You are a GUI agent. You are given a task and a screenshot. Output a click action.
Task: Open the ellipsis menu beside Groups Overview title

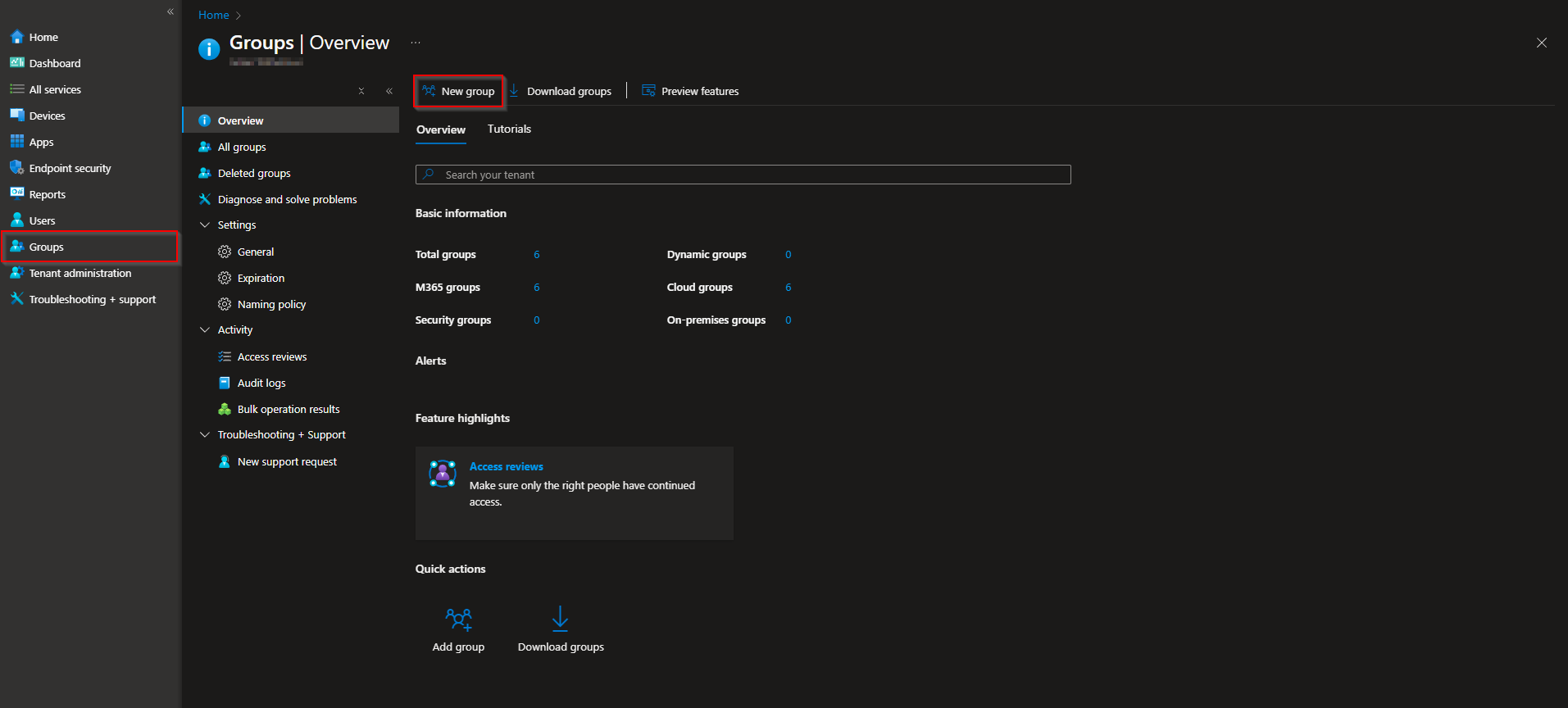click(416, 43)
